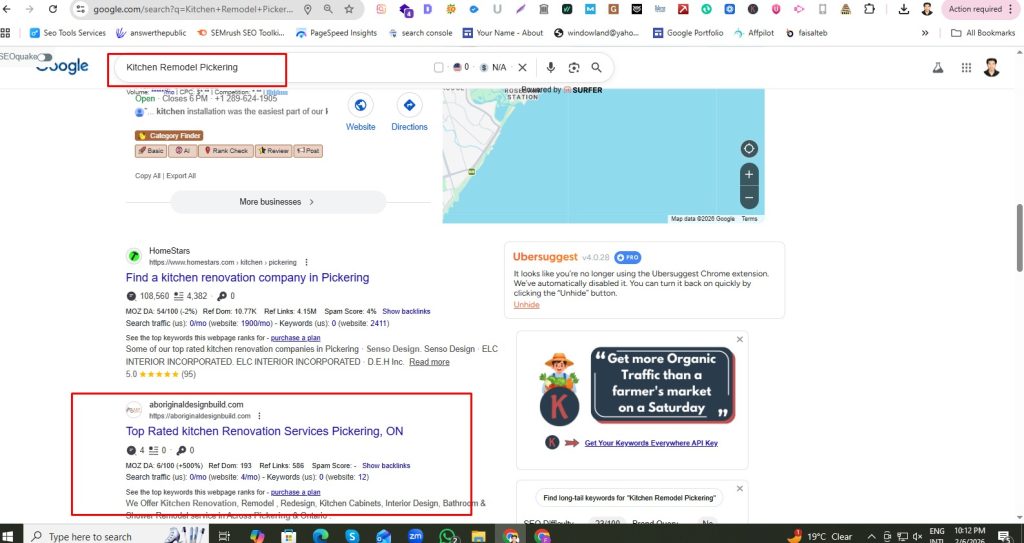Zoom out on the map
Screen dimensions: 1024x543
(749, 197)
